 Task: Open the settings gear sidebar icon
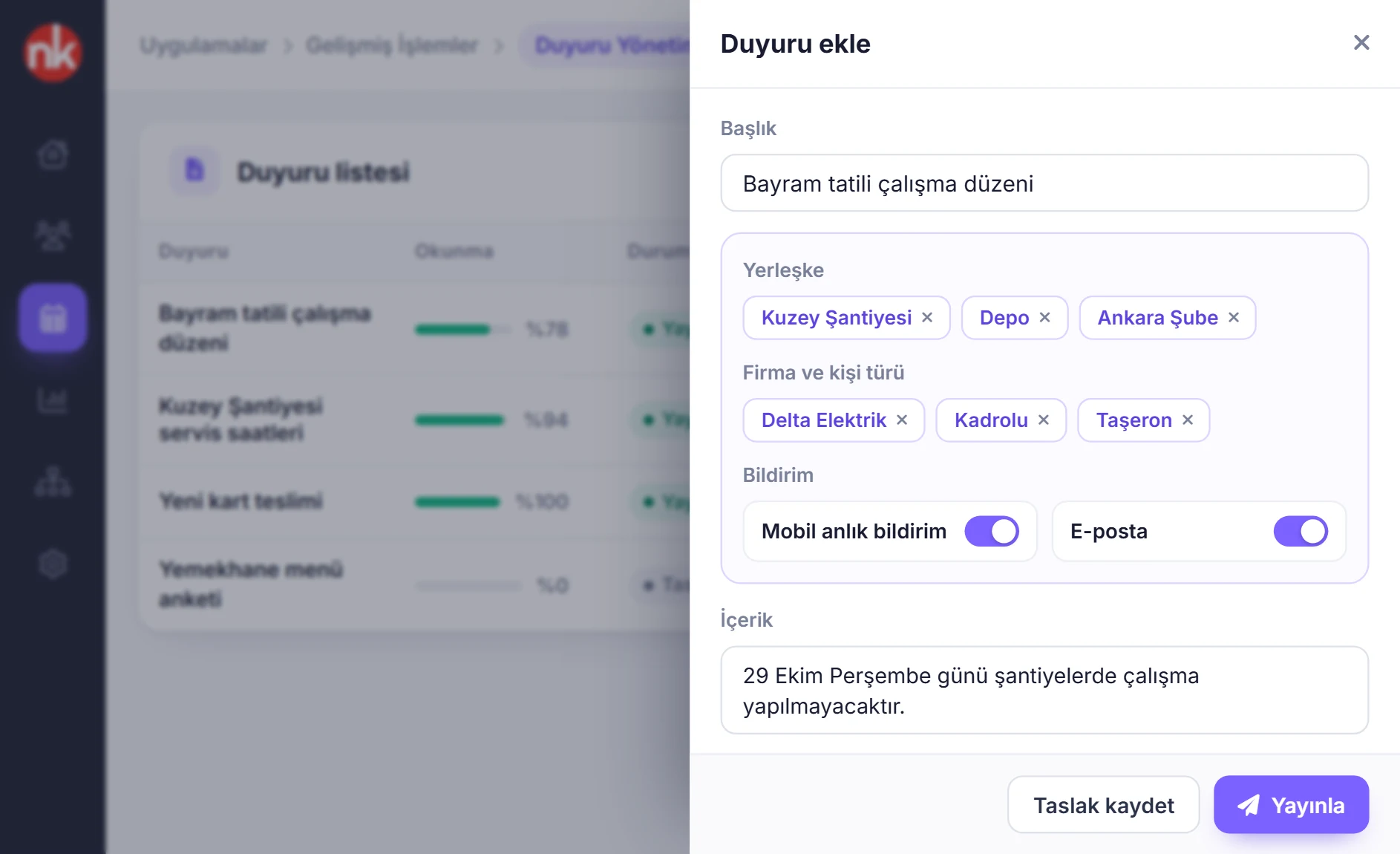pos(53,564)
